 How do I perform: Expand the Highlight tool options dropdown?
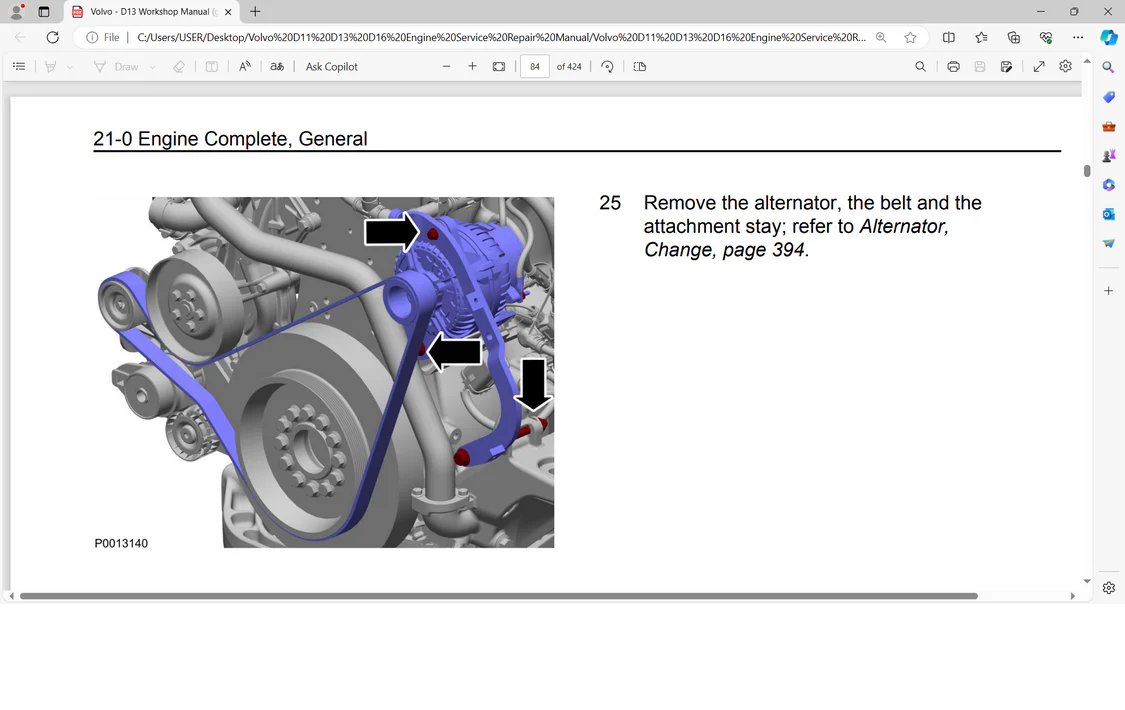tap(70, 67)
